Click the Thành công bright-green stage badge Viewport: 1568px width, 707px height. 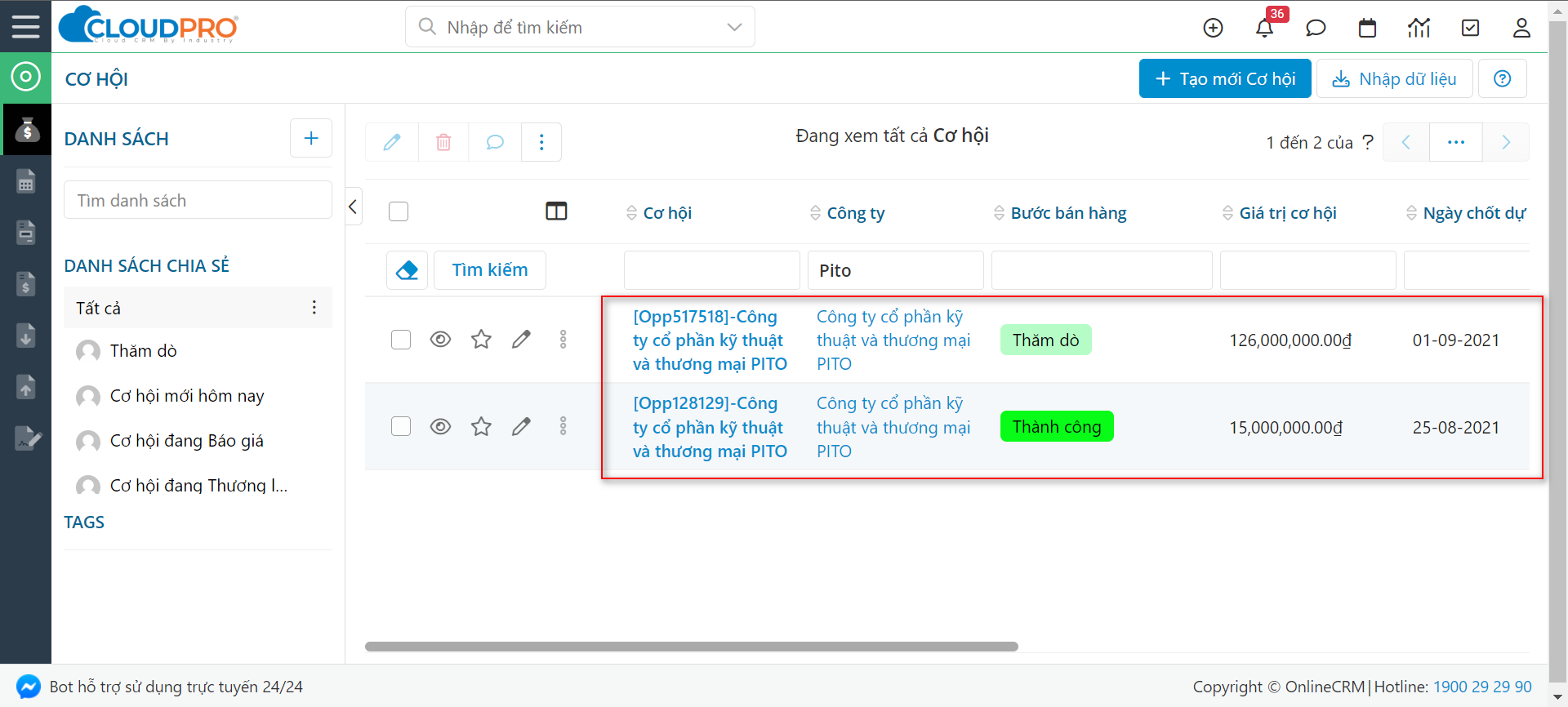pos(1057,426)
